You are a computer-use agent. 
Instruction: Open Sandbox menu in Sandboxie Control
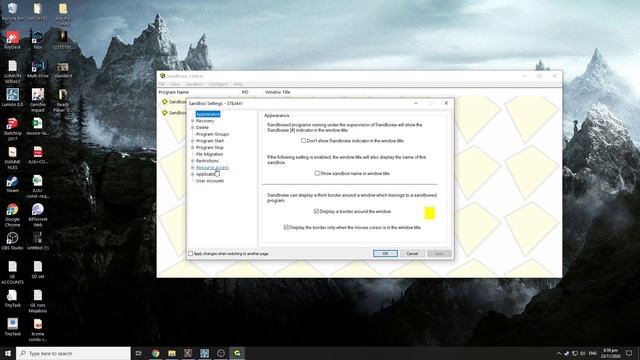point(194,84)
